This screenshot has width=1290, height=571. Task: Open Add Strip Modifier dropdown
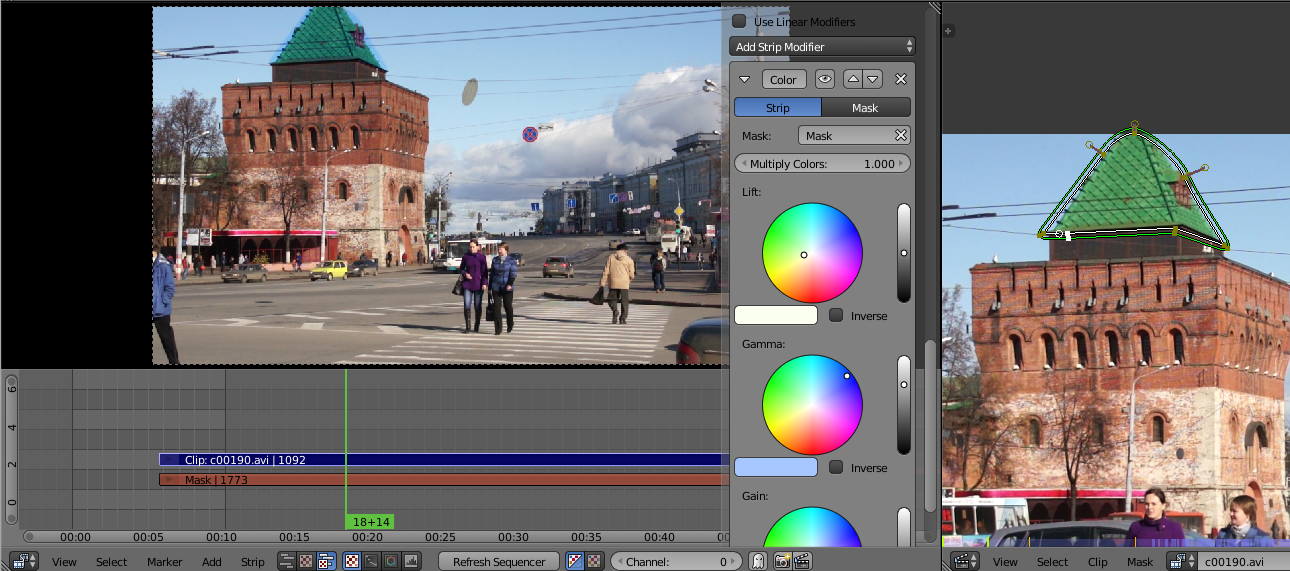click(x=822, y=46)
